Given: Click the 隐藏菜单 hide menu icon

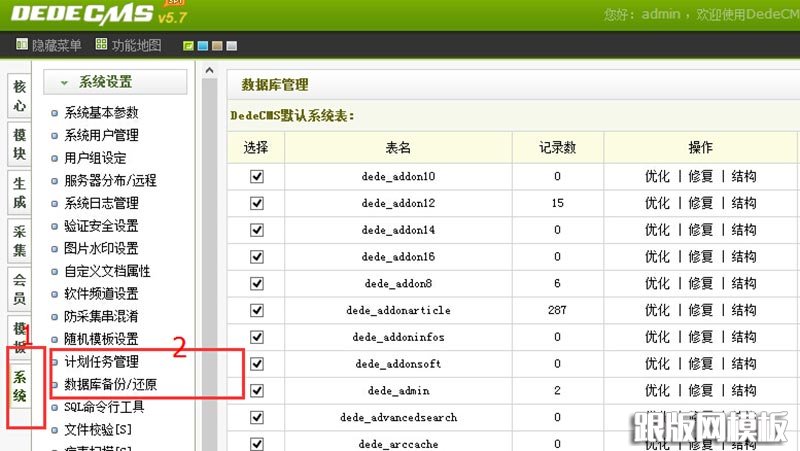Looking at the screenshot, I should pyautogui.click(x=22, y=45).
